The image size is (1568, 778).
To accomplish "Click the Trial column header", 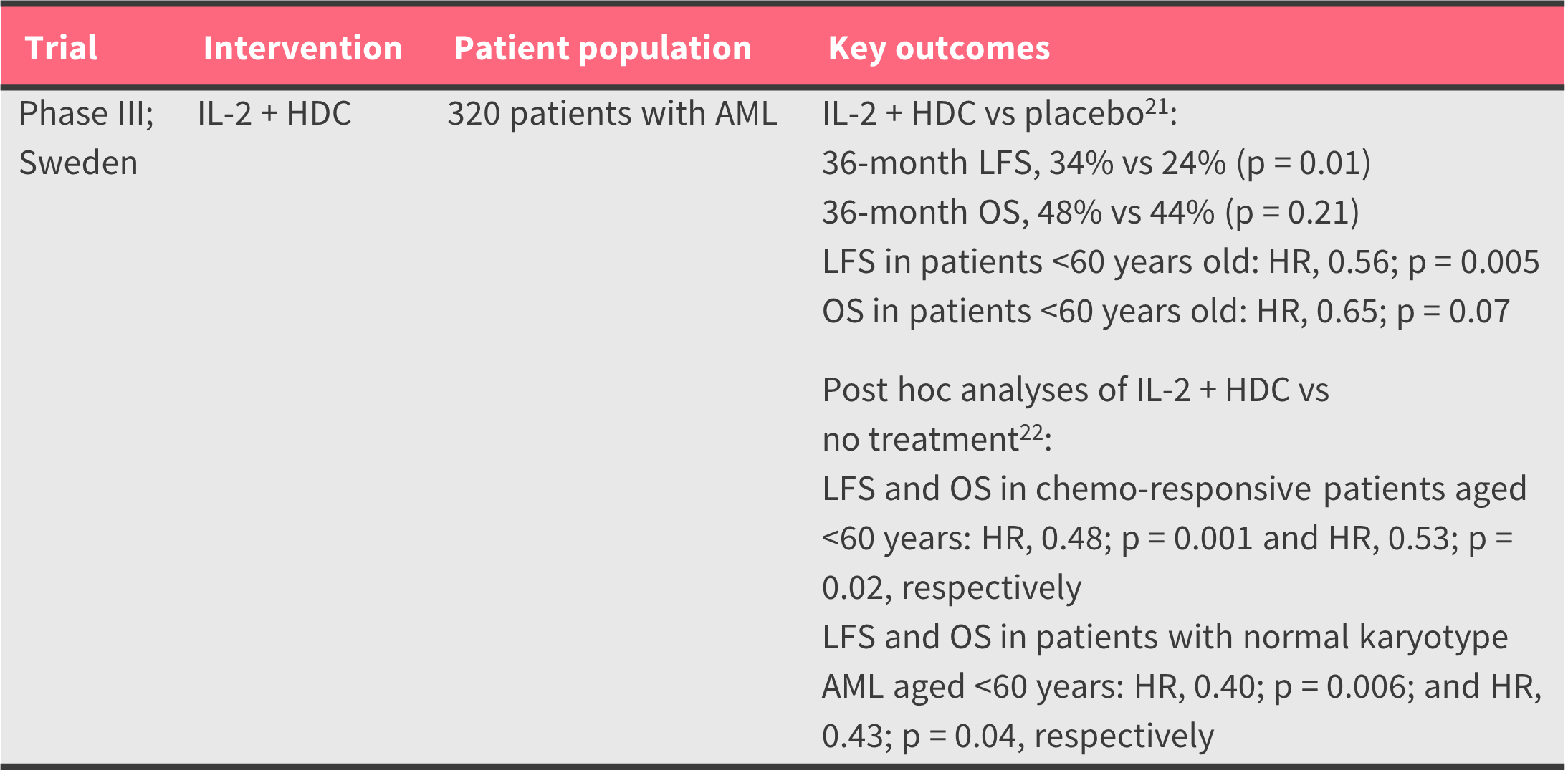I will 61,49.
